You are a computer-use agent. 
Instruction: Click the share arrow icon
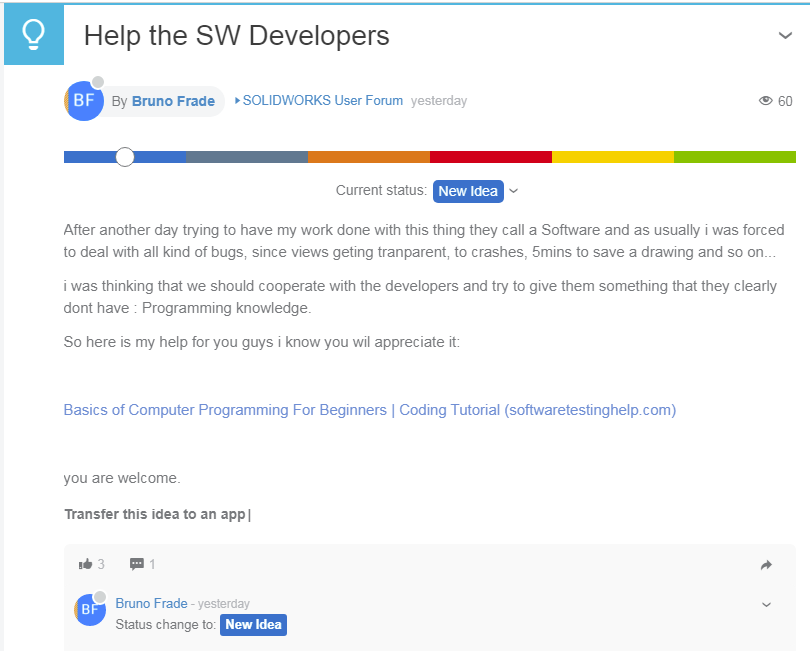pyautogui.click(x=766, y=565)
